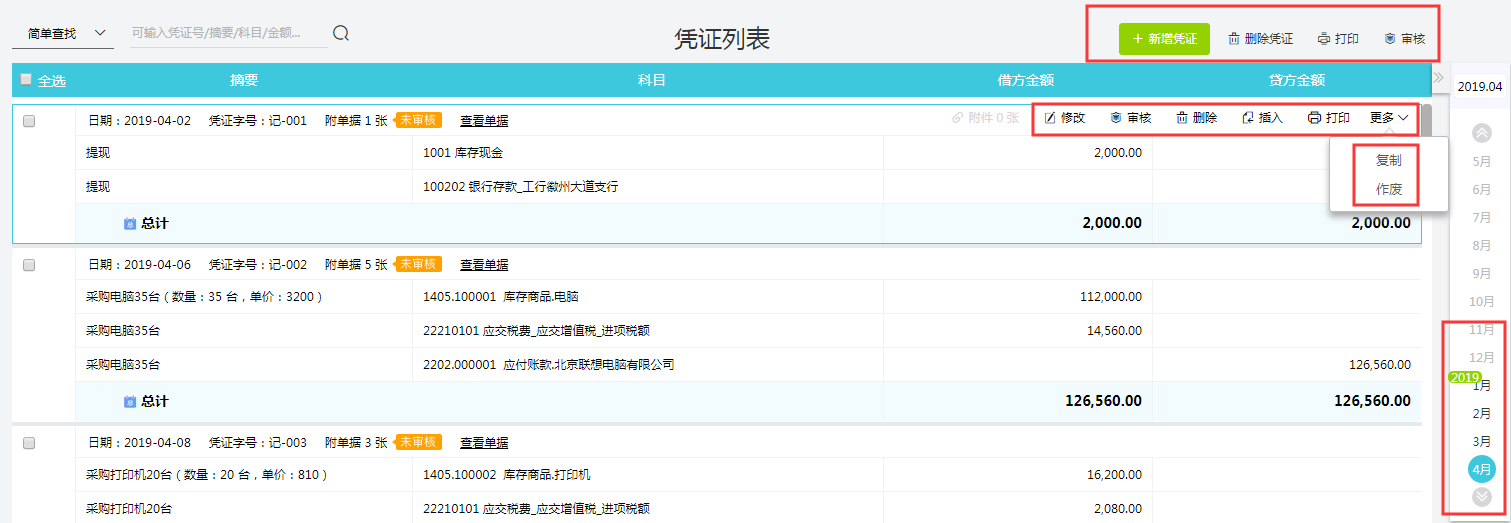Click the voucher search input field

point(228,33)
